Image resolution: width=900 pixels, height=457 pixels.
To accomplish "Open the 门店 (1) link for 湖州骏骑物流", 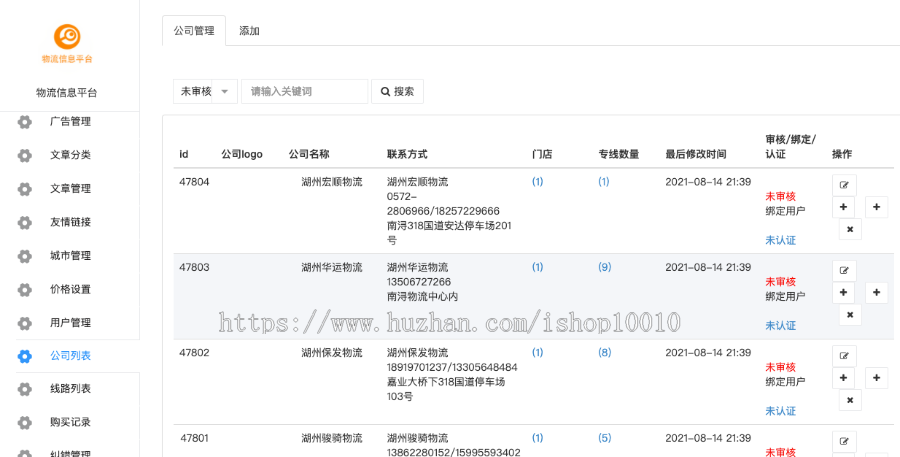I will (x=537, y=438).
